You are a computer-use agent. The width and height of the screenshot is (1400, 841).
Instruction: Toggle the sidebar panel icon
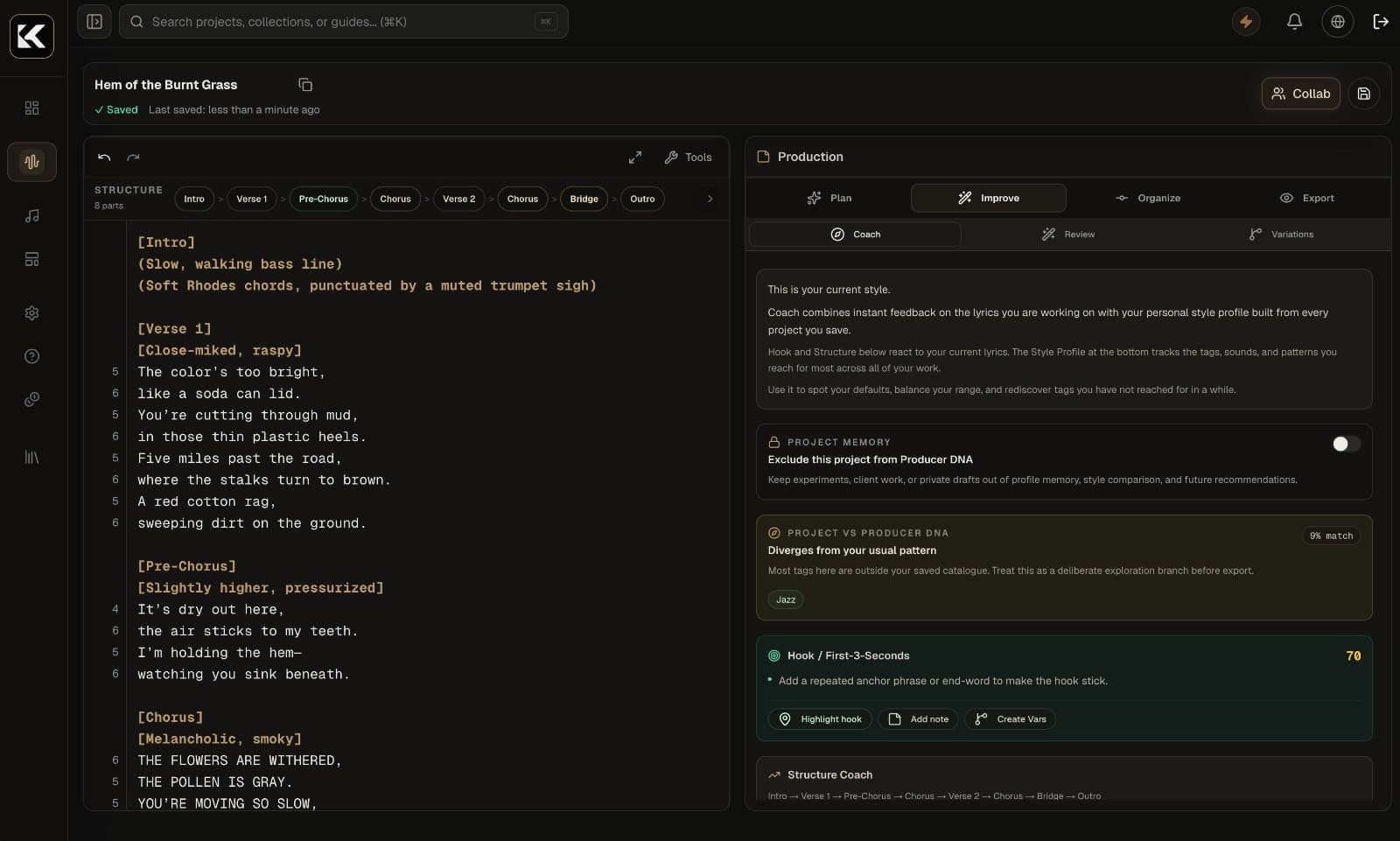pos(94,22)
